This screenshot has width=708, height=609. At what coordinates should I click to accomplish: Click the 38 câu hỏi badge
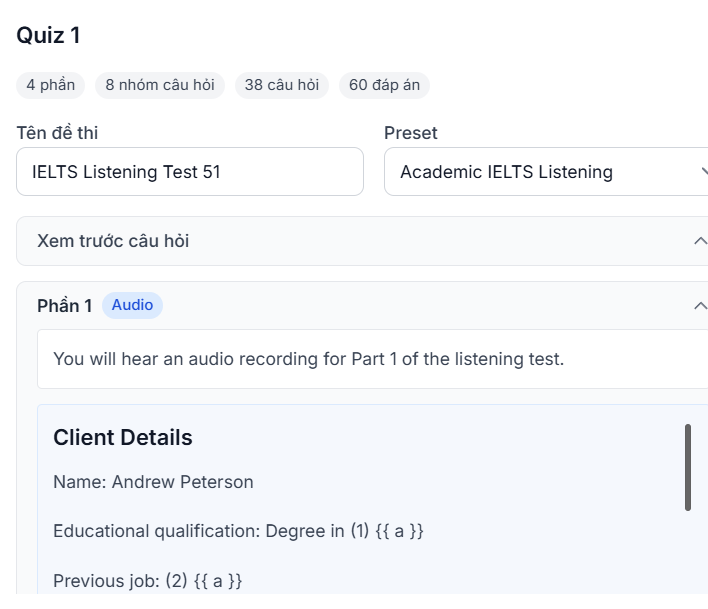(282, 85)
